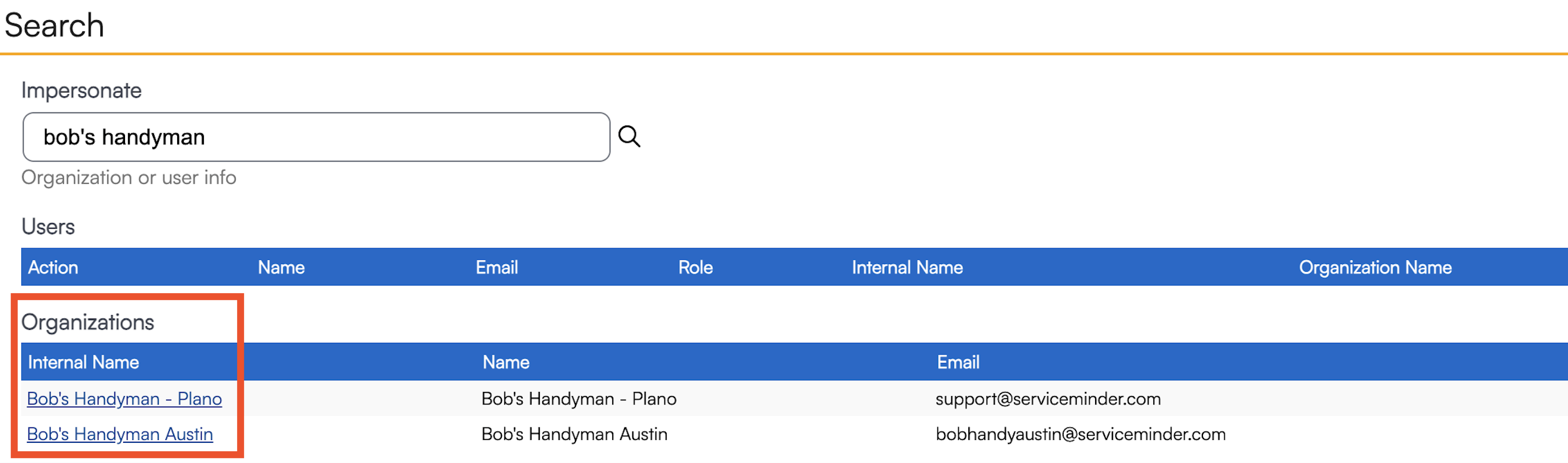Click the Search page title
1568x463 pixels.
click(x=54, y=25)
